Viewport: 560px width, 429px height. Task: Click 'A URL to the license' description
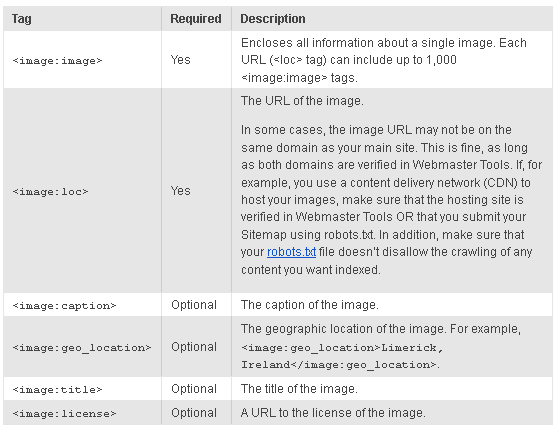(x=333, y=413)
